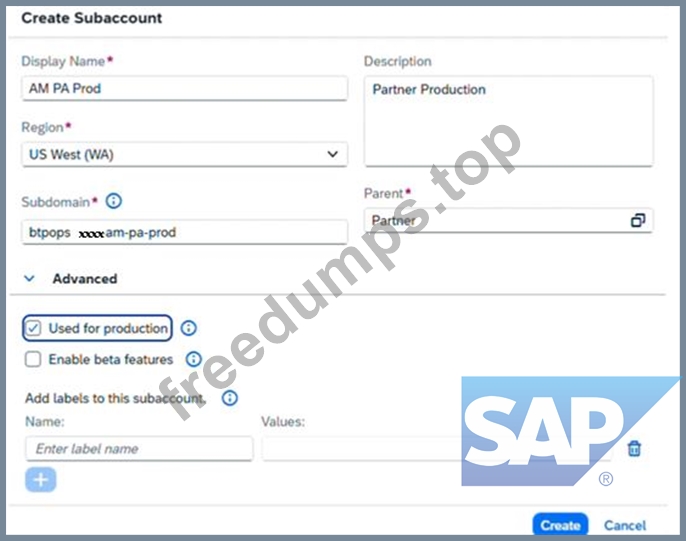Focus the label Values input field
This screenshot has width=686, height=541.
(x=437, y=449)
